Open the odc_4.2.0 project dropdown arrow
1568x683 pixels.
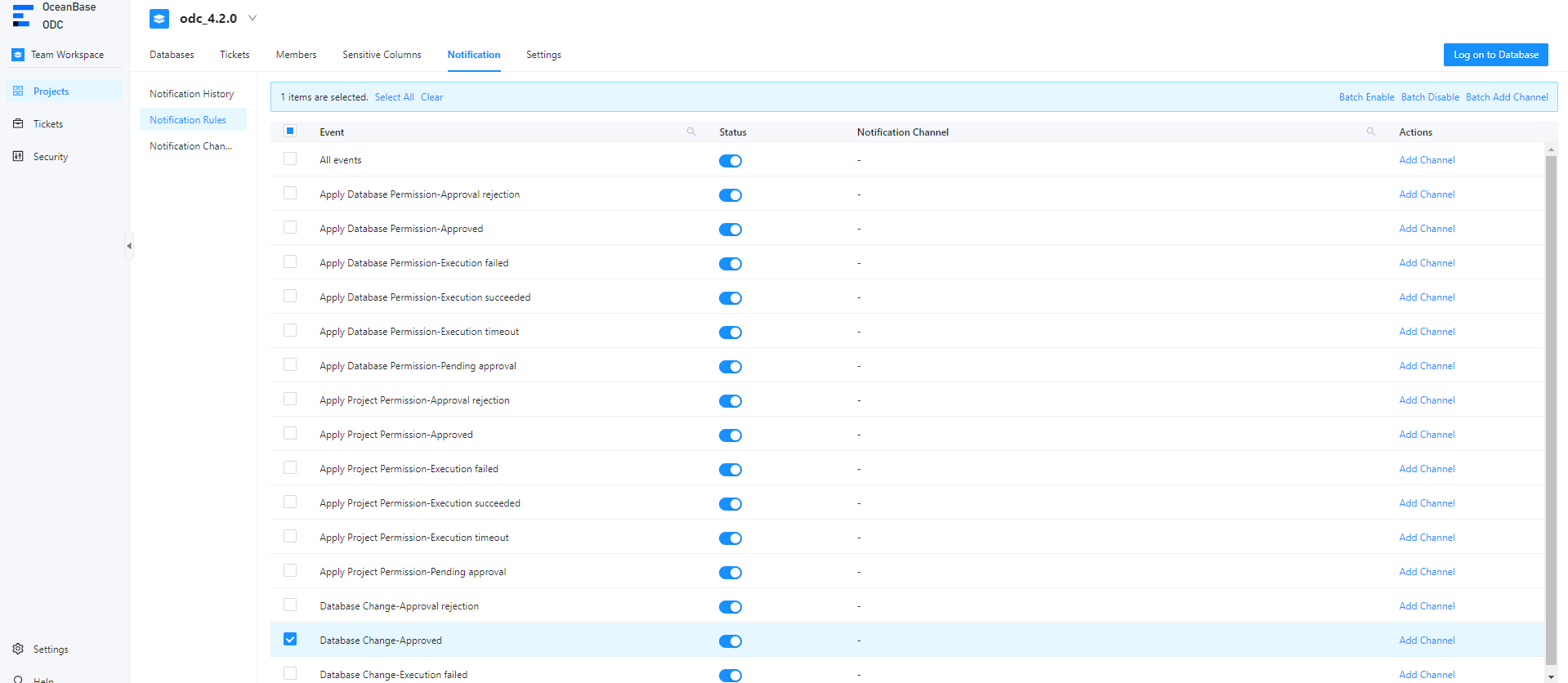(252, 18)
